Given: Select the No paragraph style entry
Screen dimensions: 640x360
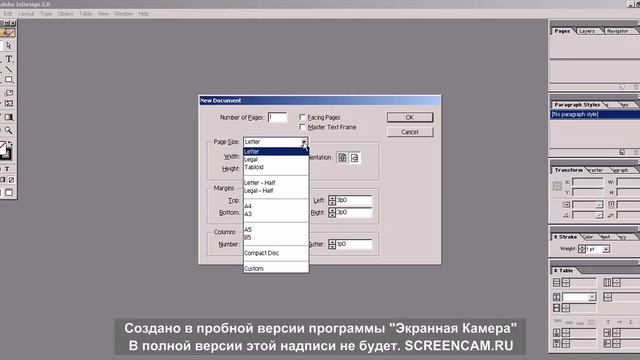Looking at the screenshot, I should coord(595,115).
